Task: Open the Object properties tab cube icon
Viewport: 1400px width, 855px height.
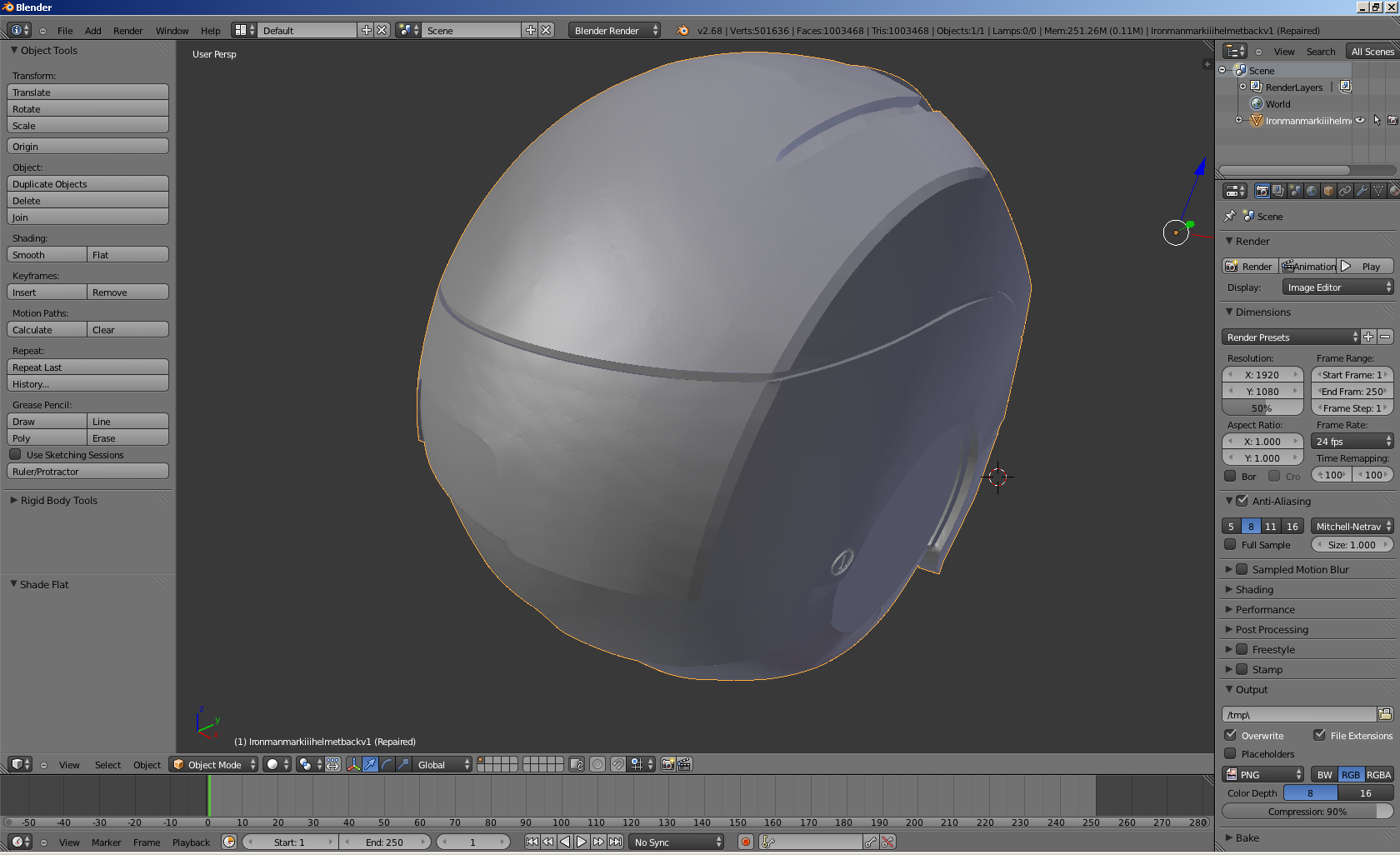Action: click(x=1328, y=191)
